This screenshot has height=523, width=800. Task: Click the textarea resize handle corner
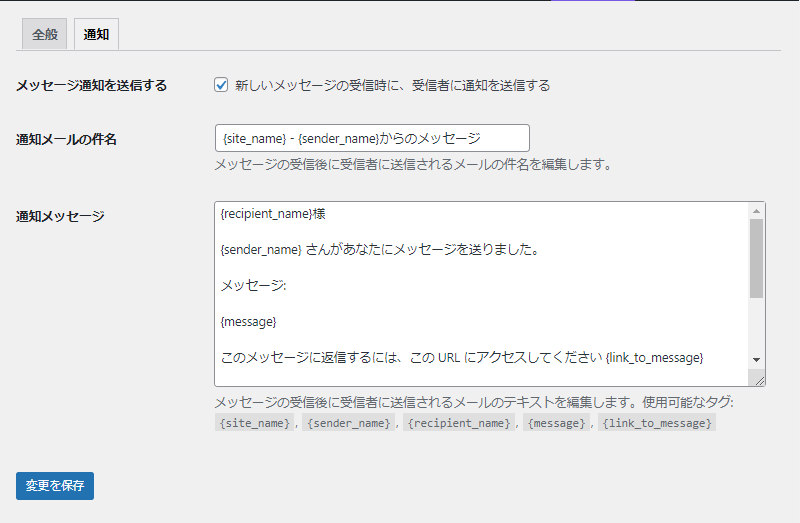[x=759, y=380]
